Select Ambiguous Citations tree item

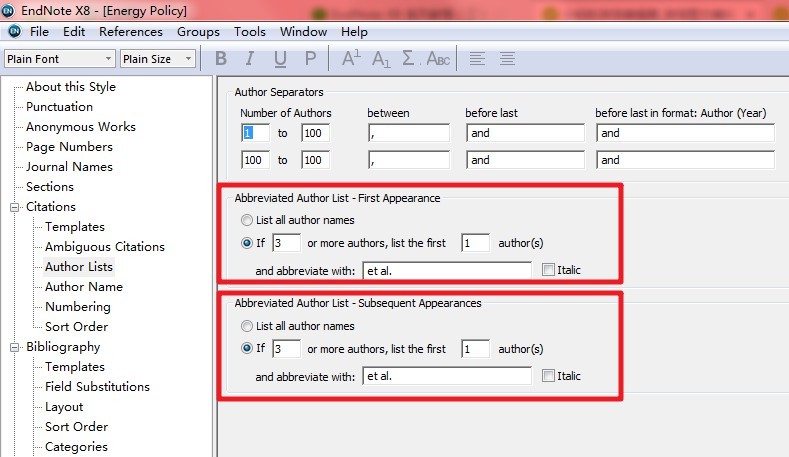click(x=105, y=247)
